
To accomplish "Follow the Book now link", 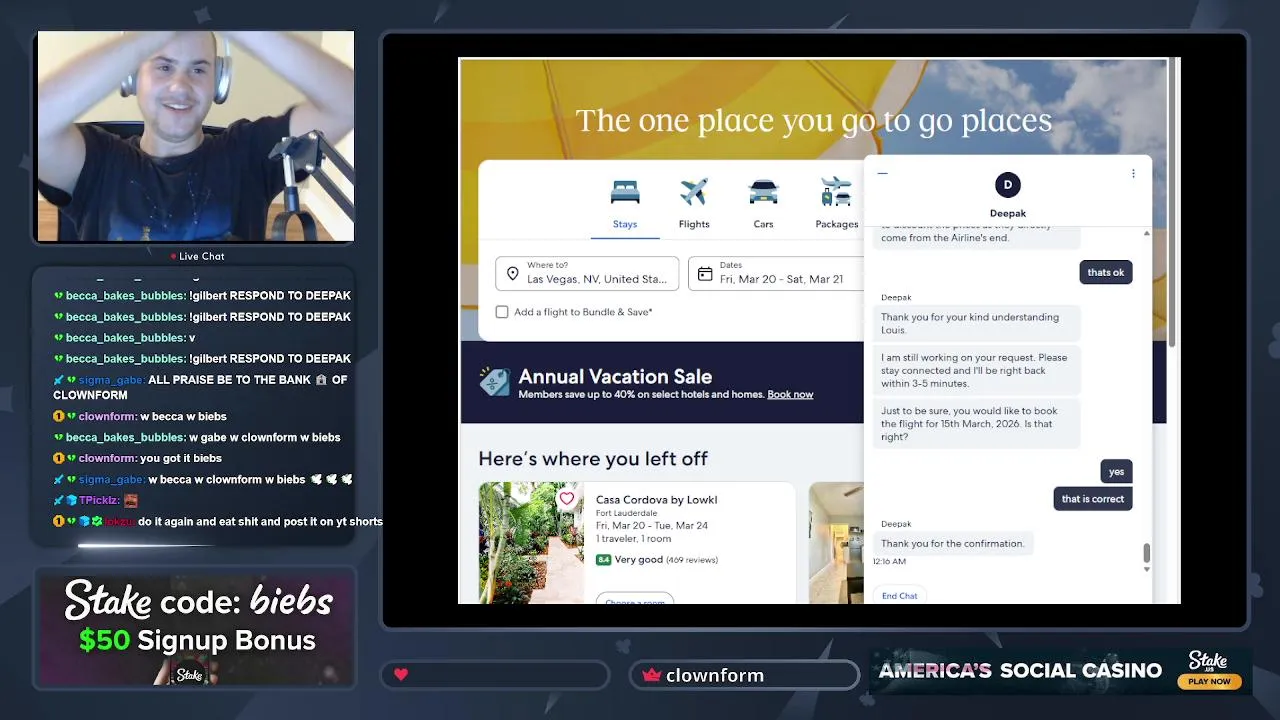I will click(x=790, y=394).
